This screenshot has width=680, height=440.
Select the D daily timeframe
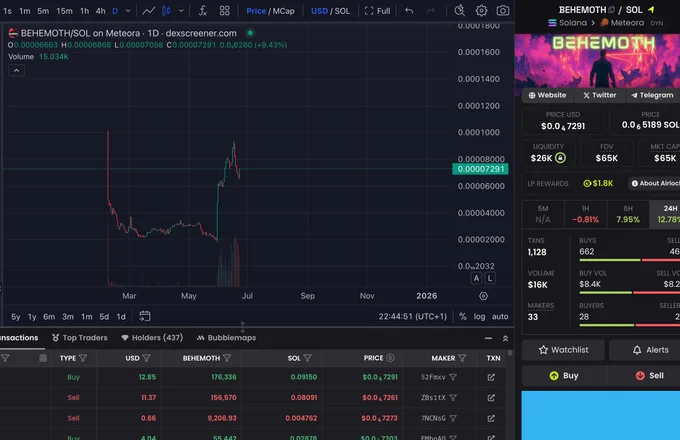click(x=115, y=11)
